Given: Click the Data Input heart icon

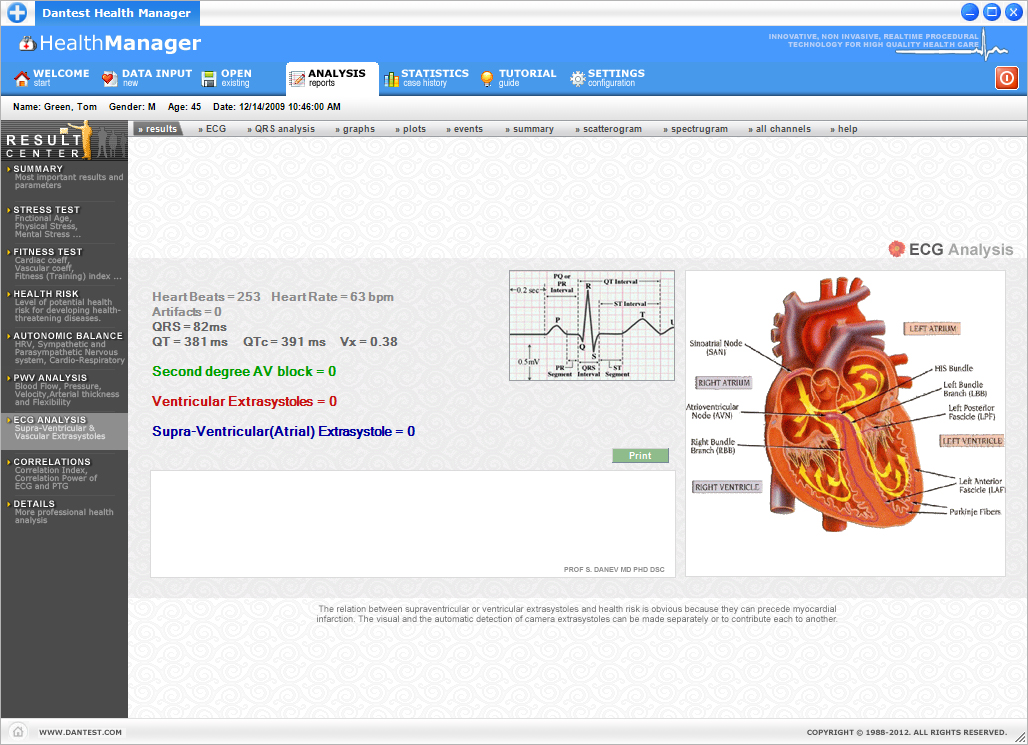Looking at the screenshot, I should 109,79.
